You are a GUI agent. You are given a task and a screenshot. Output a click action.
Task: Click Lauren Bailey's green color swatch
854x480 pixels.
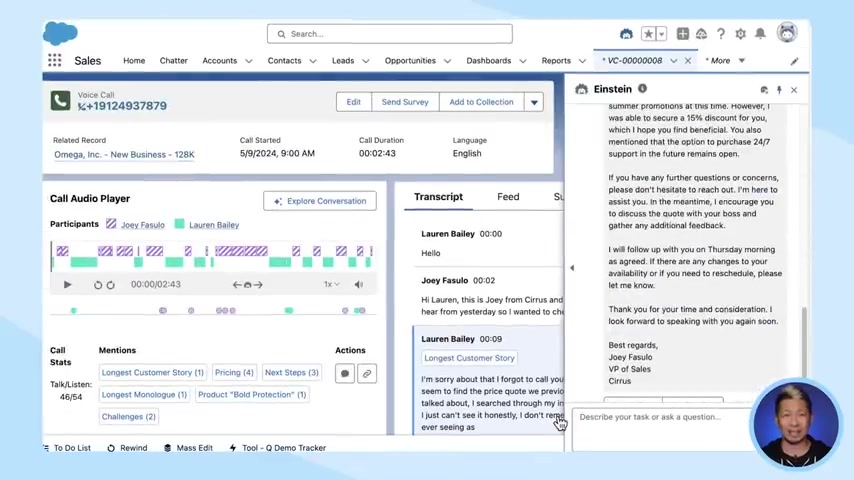coord(179,223)
